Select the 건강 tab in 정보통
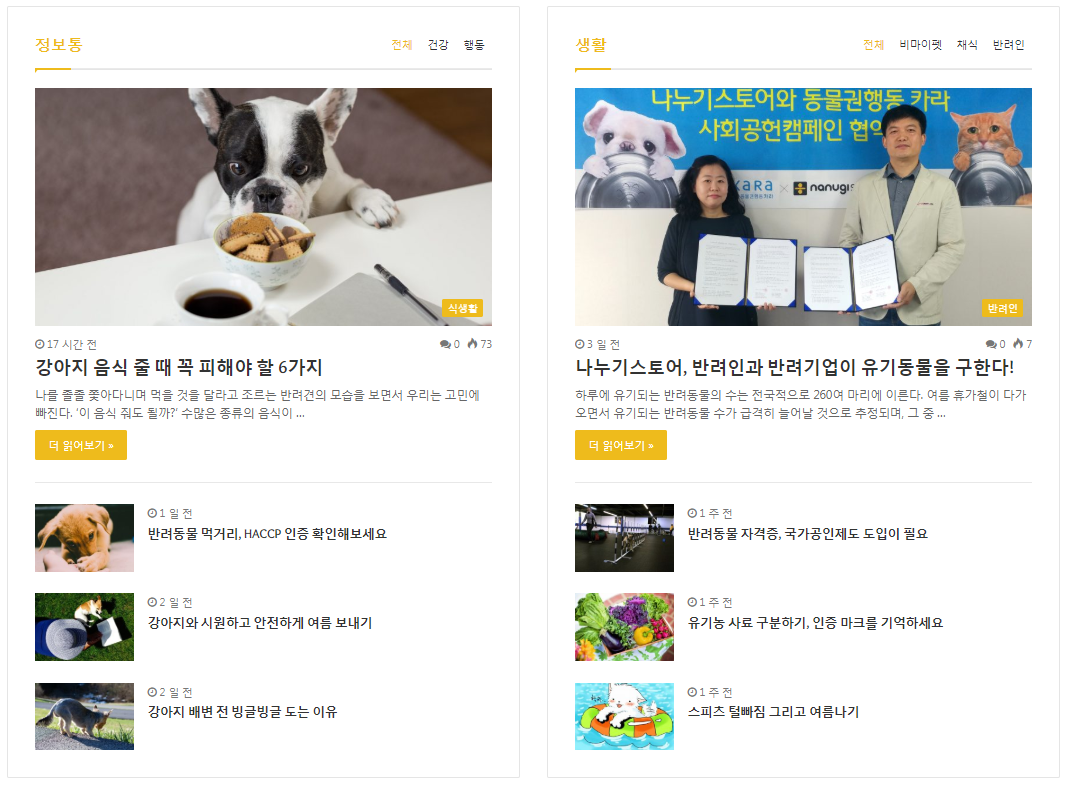Viewport: 1067px width, 787px height. (438, 45)
